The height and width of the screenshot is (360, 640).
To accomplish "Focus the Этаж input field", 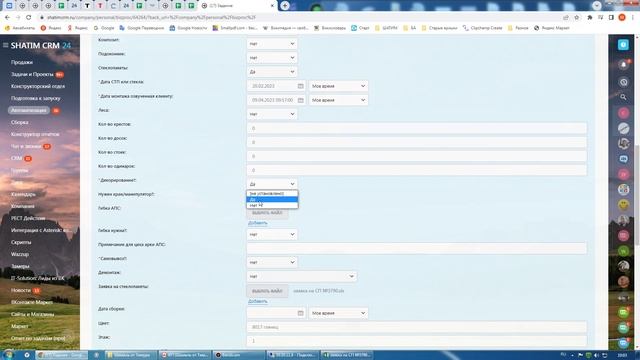I will [417, 341].
